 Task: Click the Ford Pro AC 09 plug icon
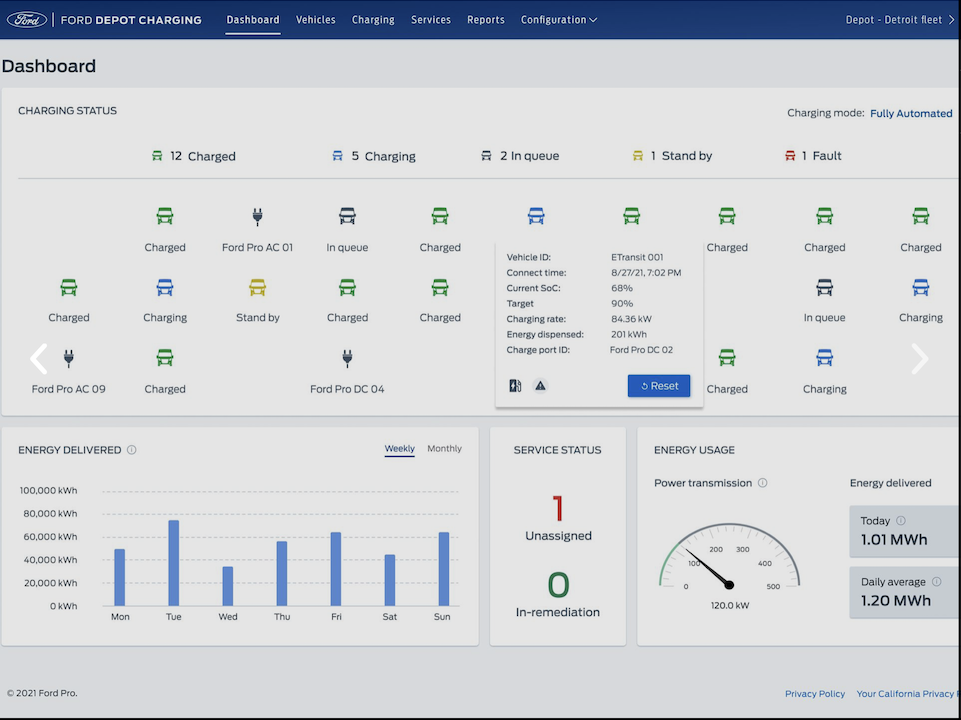coord(68,358)
